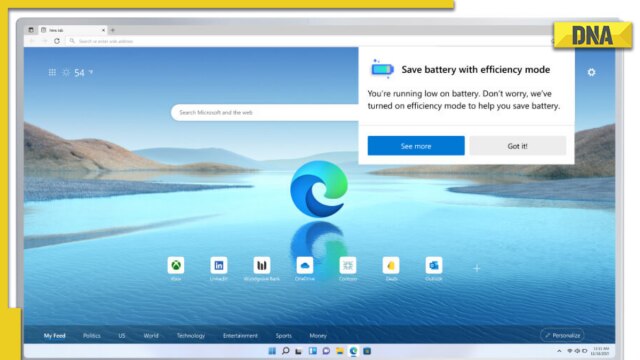Image resolution: width=640 pixels, height=360 pixels.
Task: Add a new quick link with plus icon
Action: pyautogui.click(x=477, y=268)
